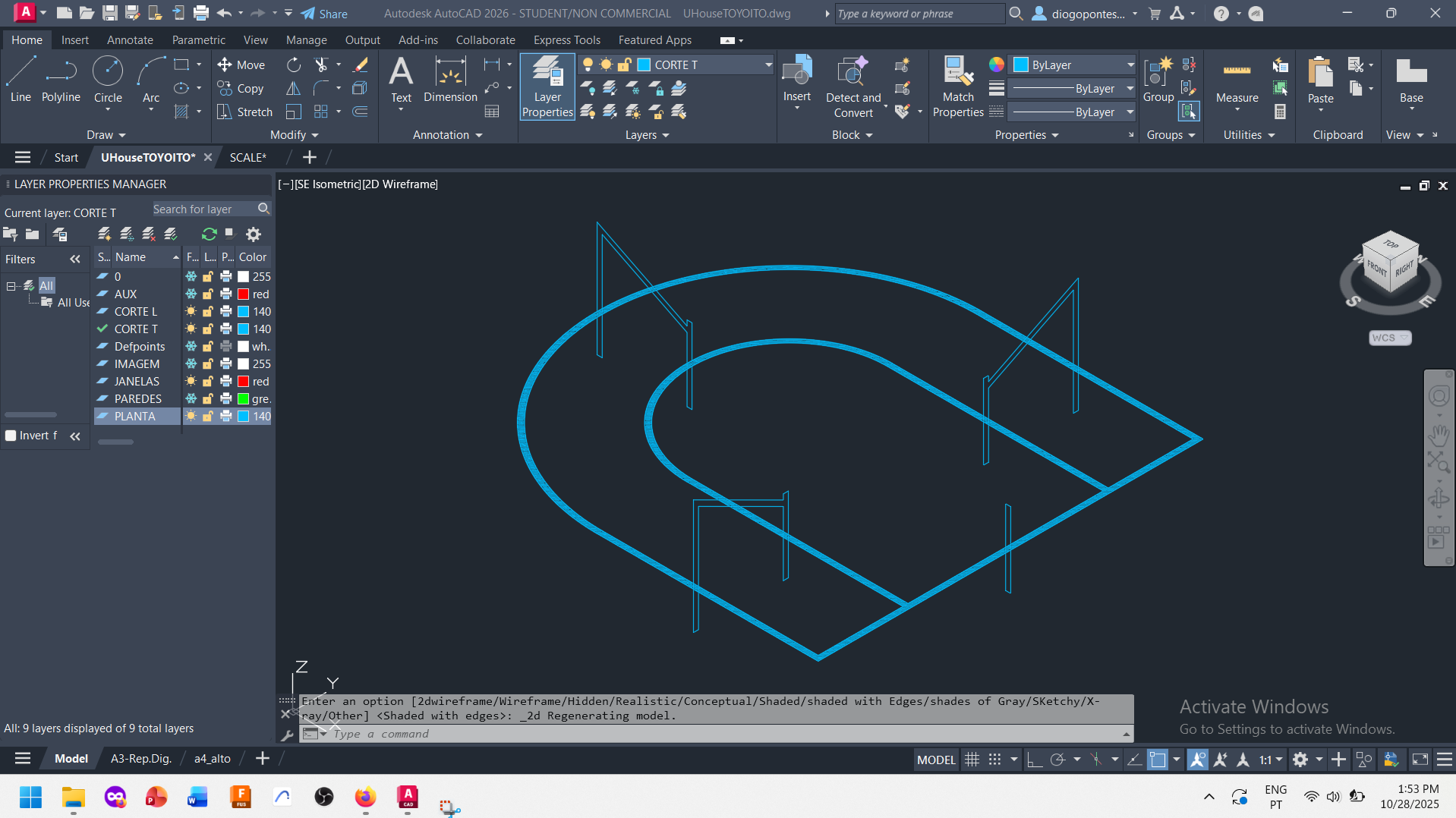Click the Search for layer field
The width and height of the screenshot is (1456, 818).
tap(203, 209)
